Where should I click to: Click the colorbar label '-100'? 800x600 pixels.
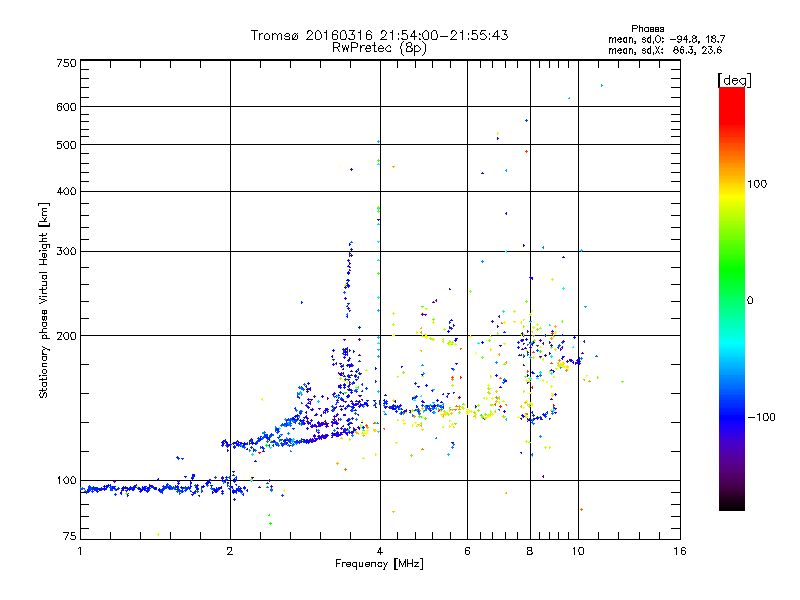click(x=761, y=417)
